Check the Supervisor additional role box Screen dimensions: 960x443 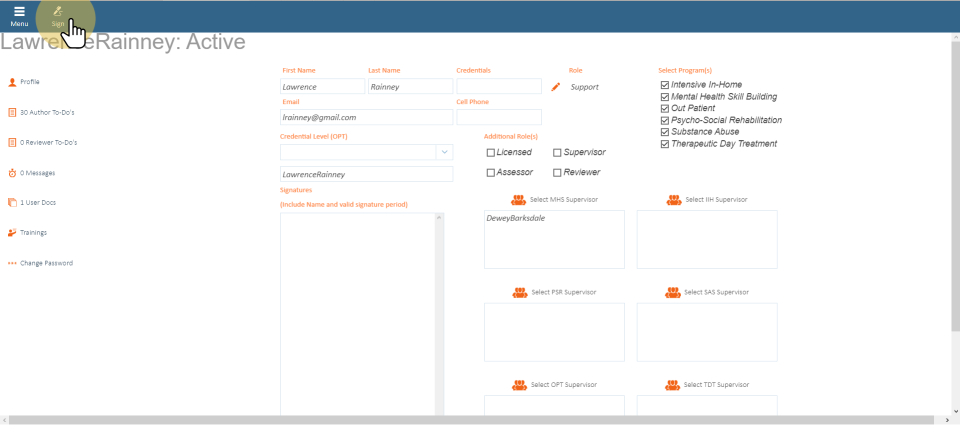[x=557, y=153]
